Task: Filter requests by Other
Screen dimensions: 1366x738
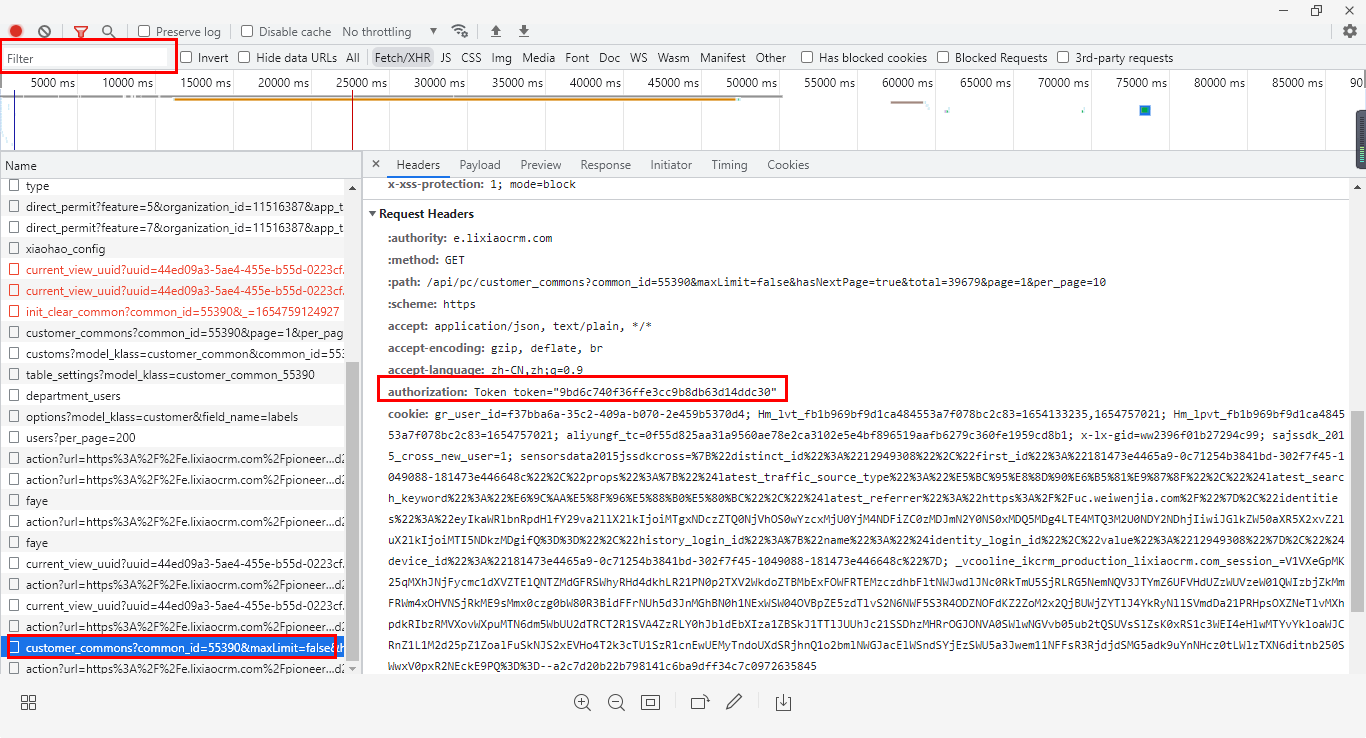Action: click(x=771, y=58)
